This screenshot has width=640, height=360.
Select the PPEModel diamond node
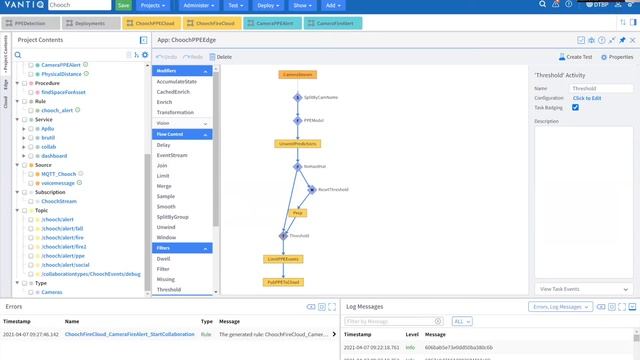tap(298, 120)
